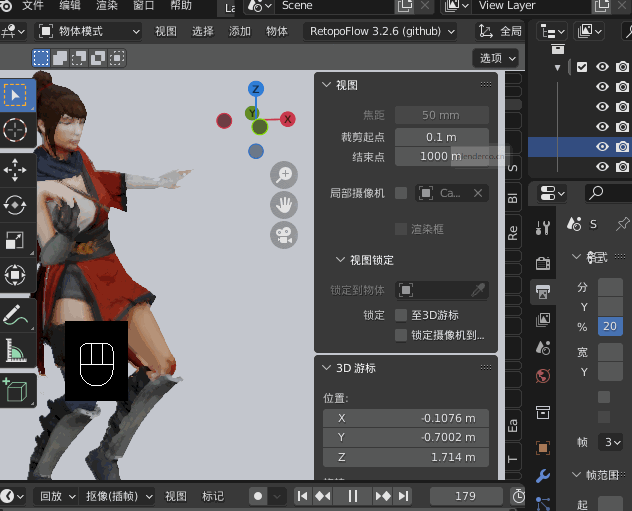Toggle auto keying record button
The width and height of the screenshot is (632, 511).
pyautogui.click(x=258, y=496)
